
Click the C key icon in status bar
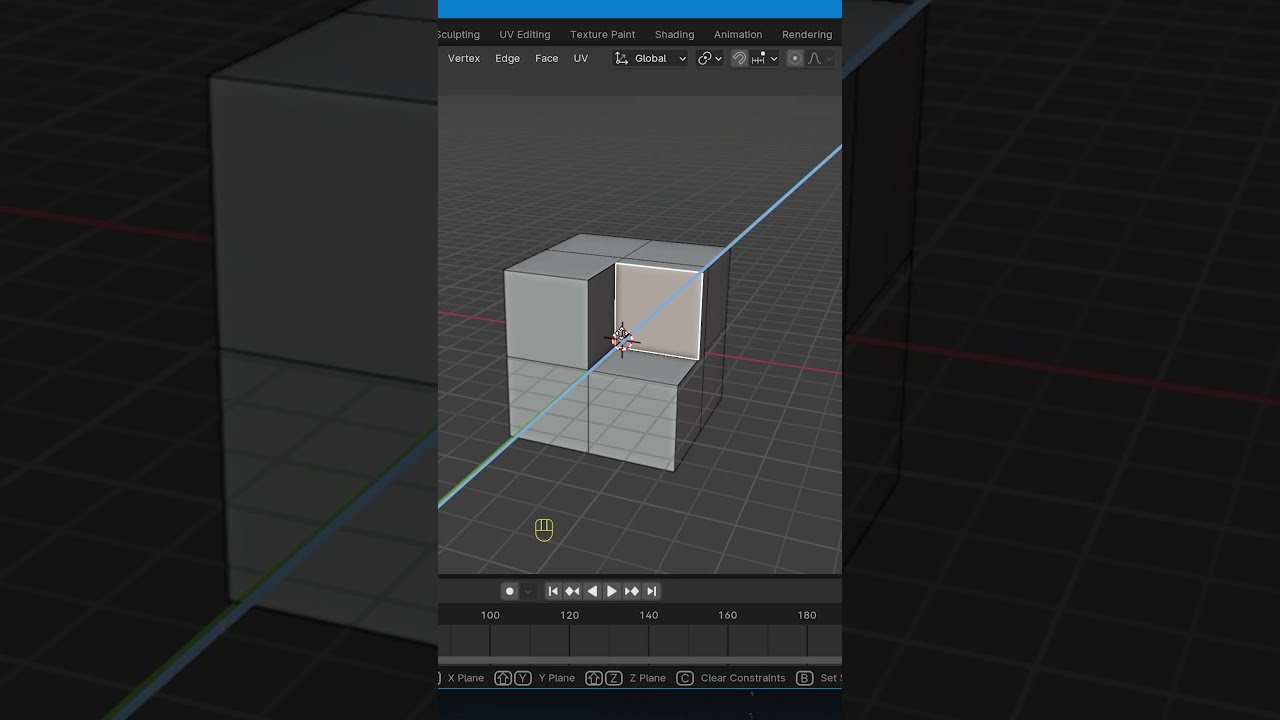(685, 678)
